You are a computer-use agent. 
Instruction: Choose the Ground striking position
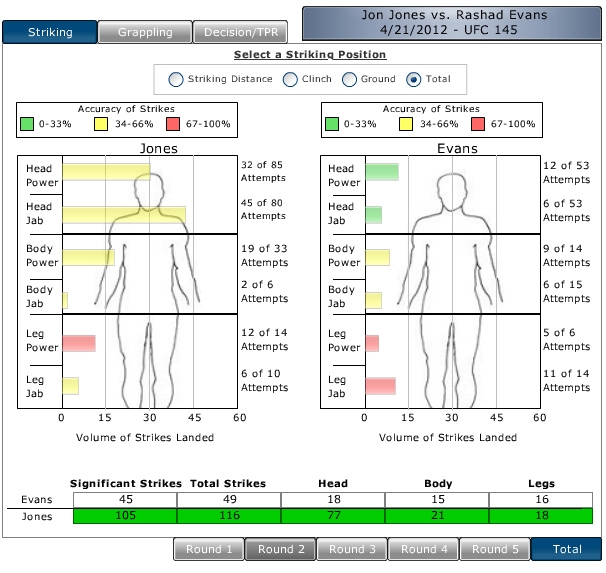[x=350, y=79]
